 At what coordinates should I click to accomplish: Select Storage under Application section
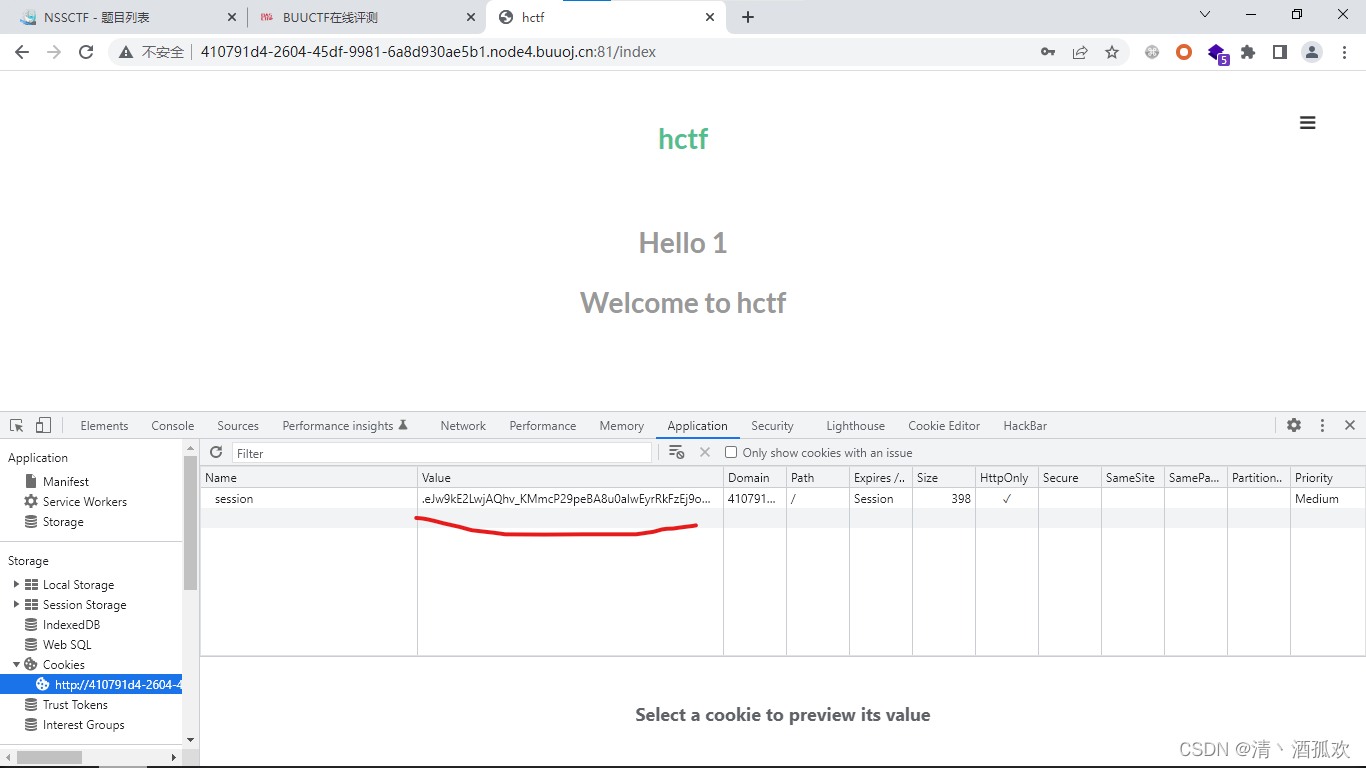click(63, 521)
